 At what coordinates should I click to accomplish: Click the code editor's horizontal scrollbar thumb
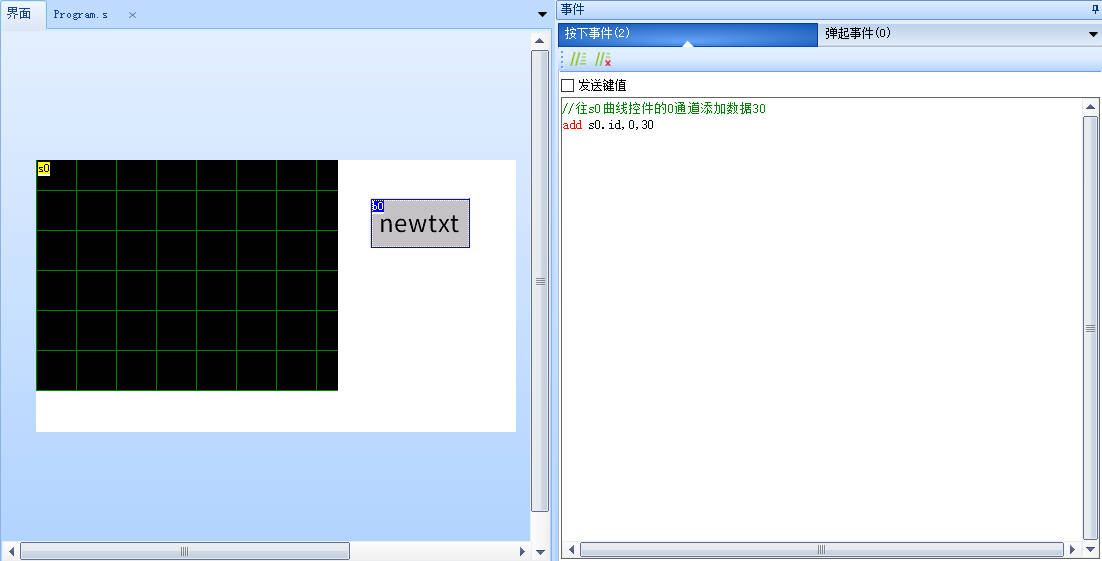(x=821, y=549)
